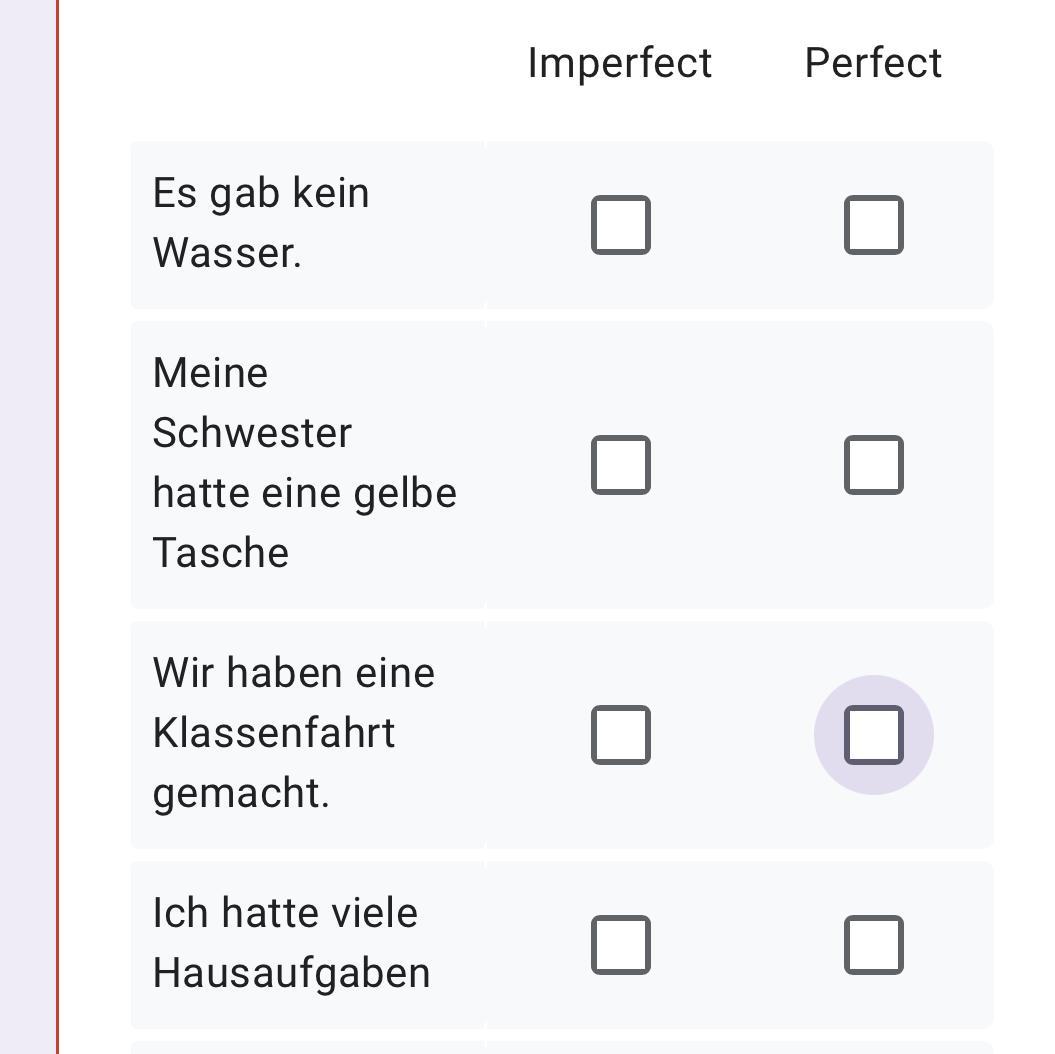Tick Perfect for 'Meine Schwester hatte eine gelbe Tasche'
Viewport: 1055px width, 1054px height.
tap(874, 465)
